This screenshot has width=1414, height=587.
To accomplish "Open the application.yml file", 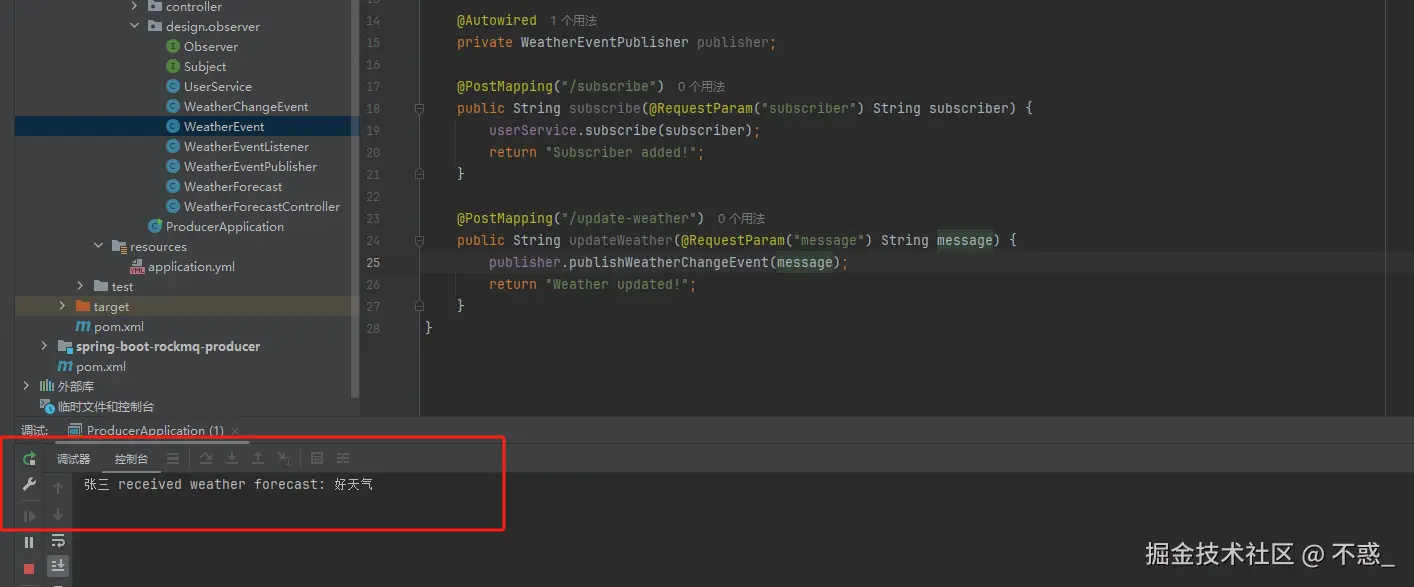I will pos(183,267).
